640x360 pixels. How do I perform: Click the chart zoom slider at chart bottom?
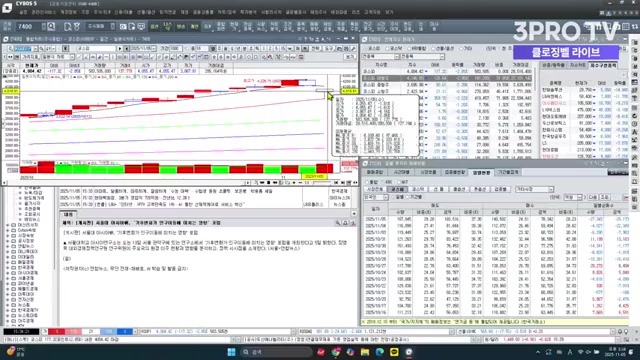(x=322, y=182)
